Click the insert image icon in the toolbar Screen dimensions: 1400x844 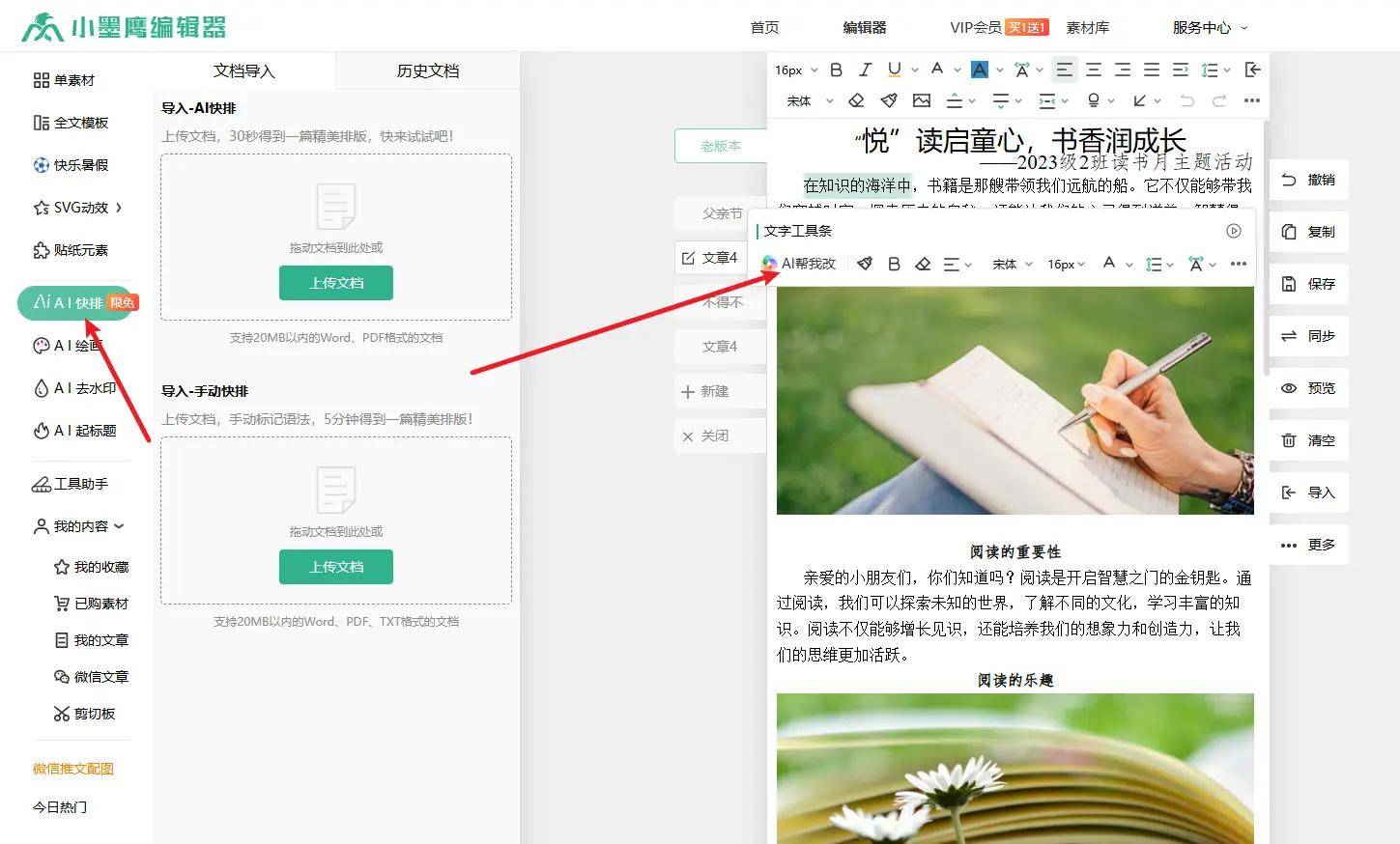pos(921,100)
